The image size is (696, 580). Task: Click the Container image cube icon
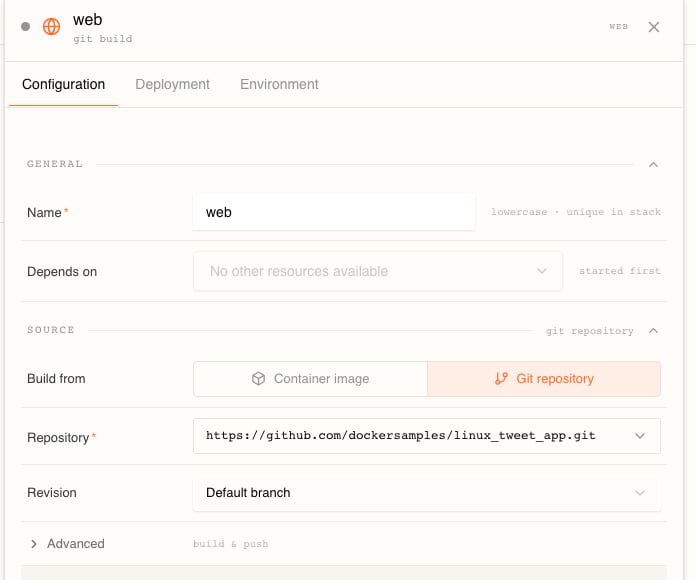point(258,379)
